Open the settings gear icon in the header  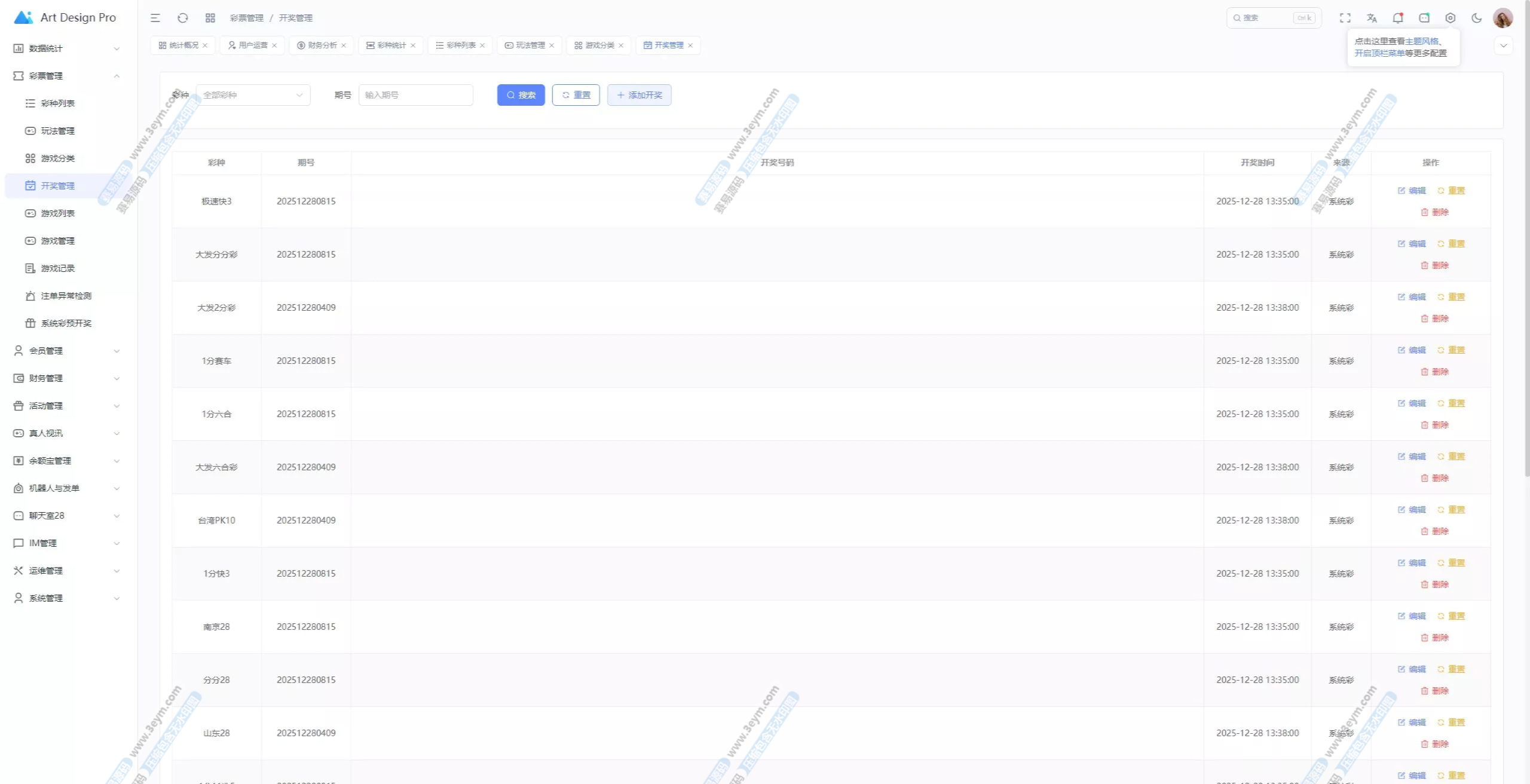[1451, 18]
